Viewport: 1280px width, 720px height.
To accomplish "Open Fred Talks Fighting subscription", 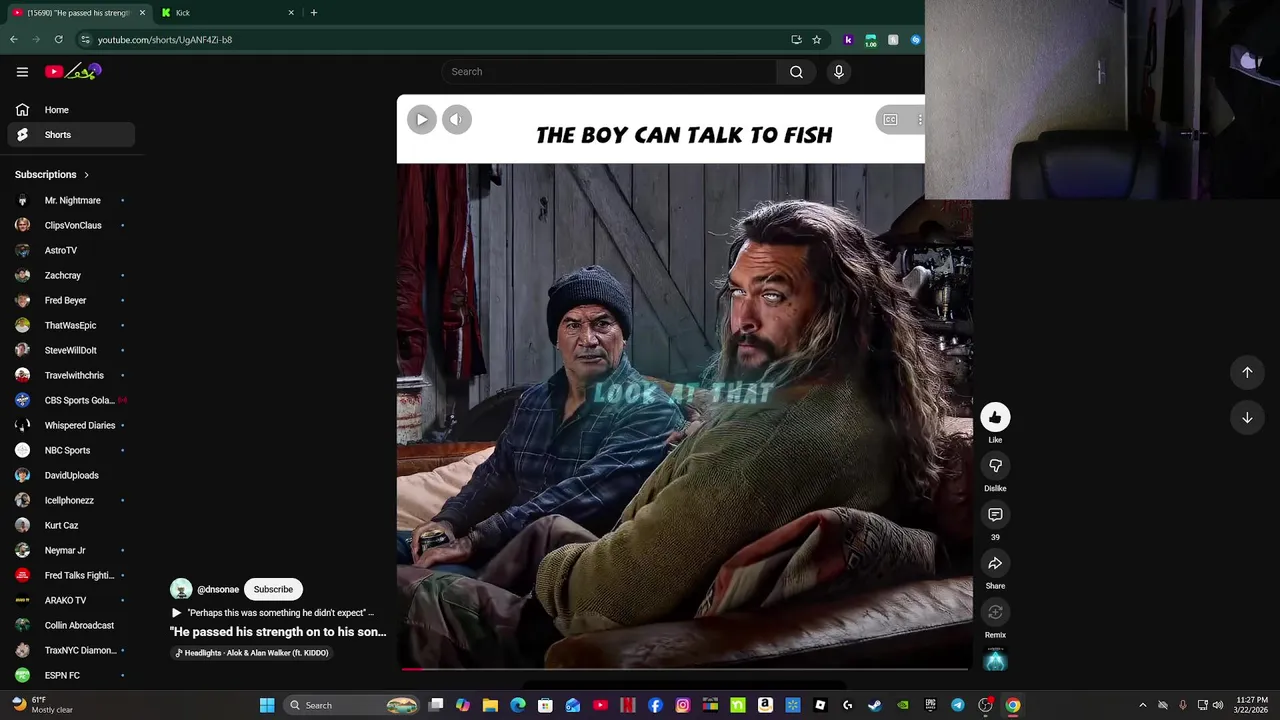I will coord(71,575).
